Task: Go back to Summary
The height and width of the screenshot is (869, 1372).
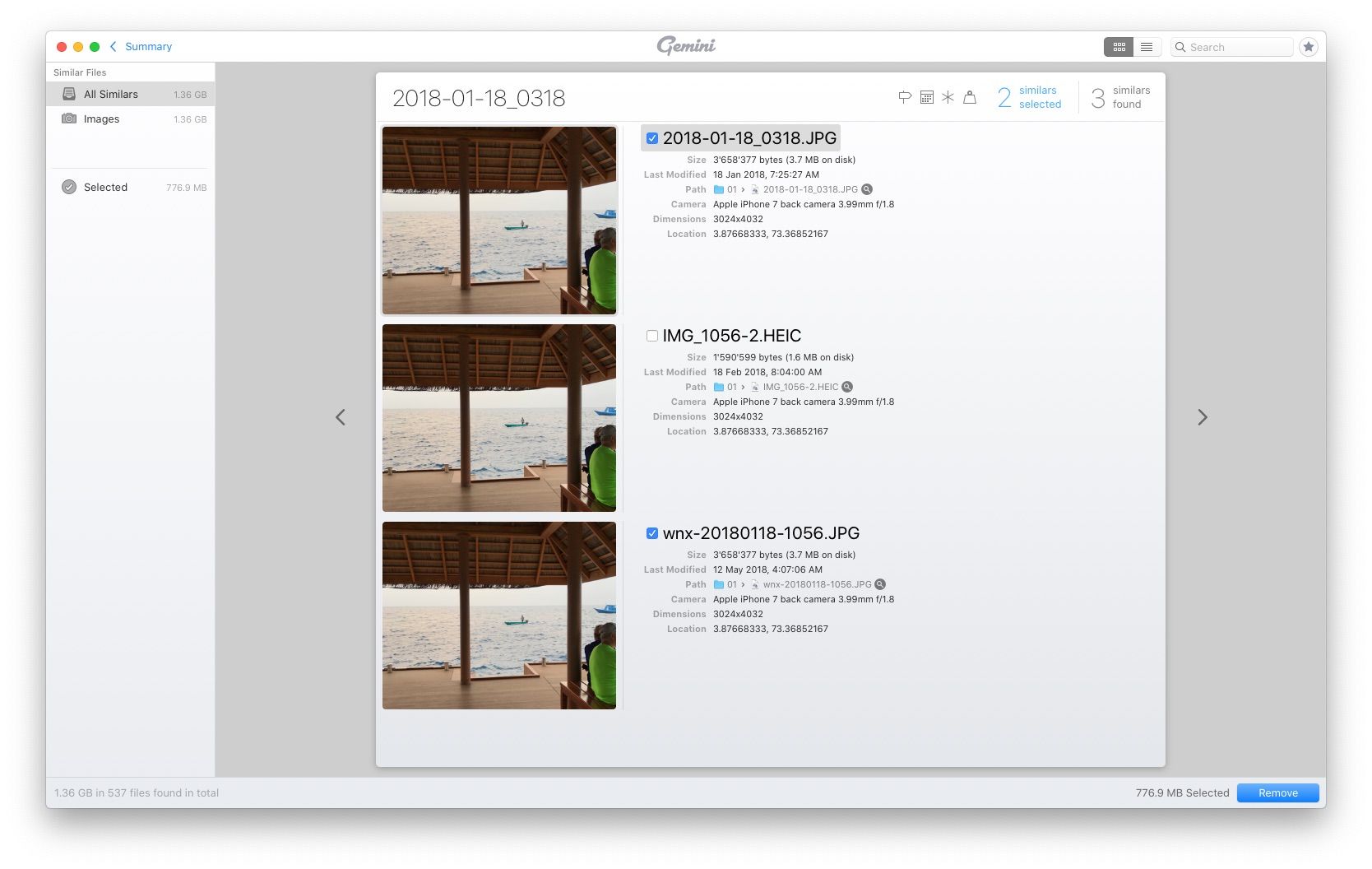Action: coord(141,47)
